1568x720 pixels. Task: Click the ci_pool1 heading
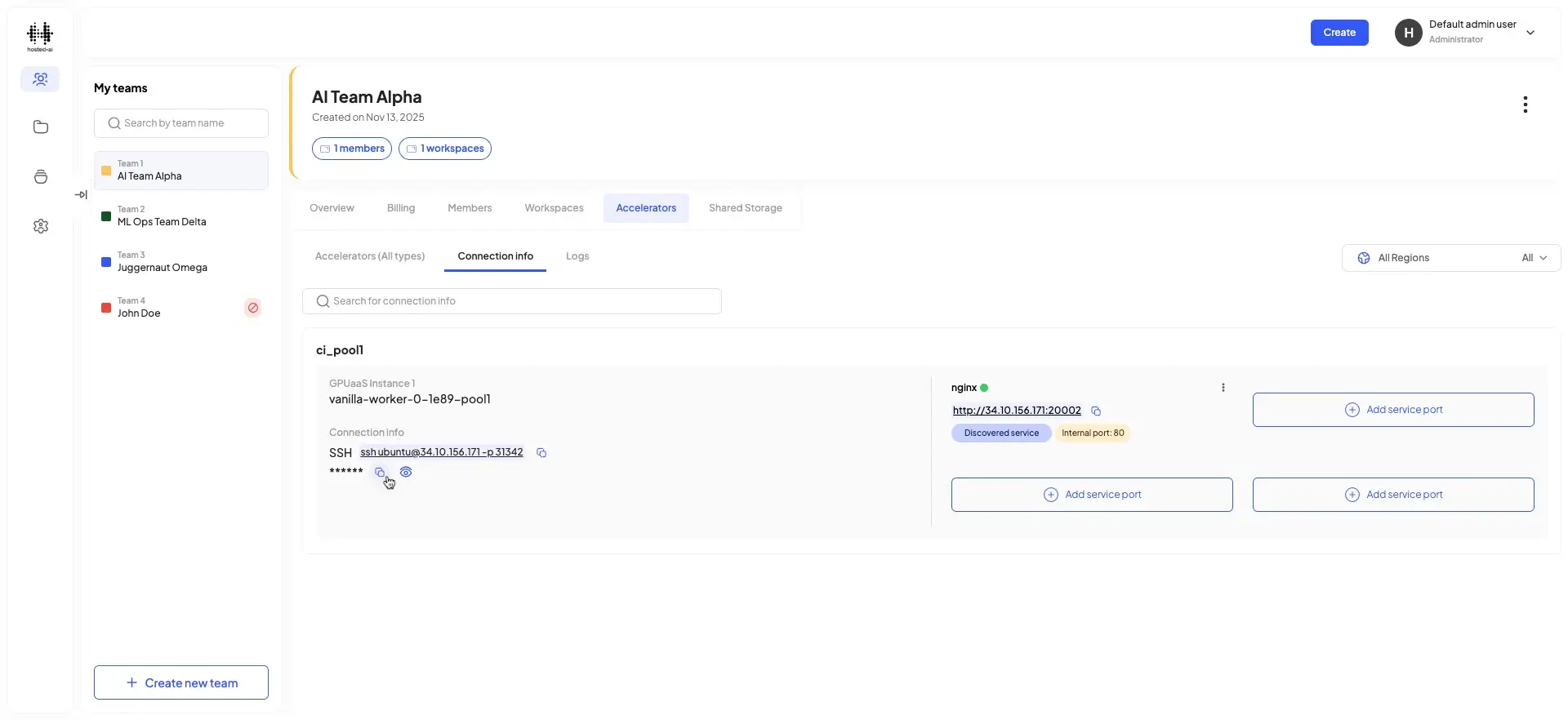coord(340,350)
